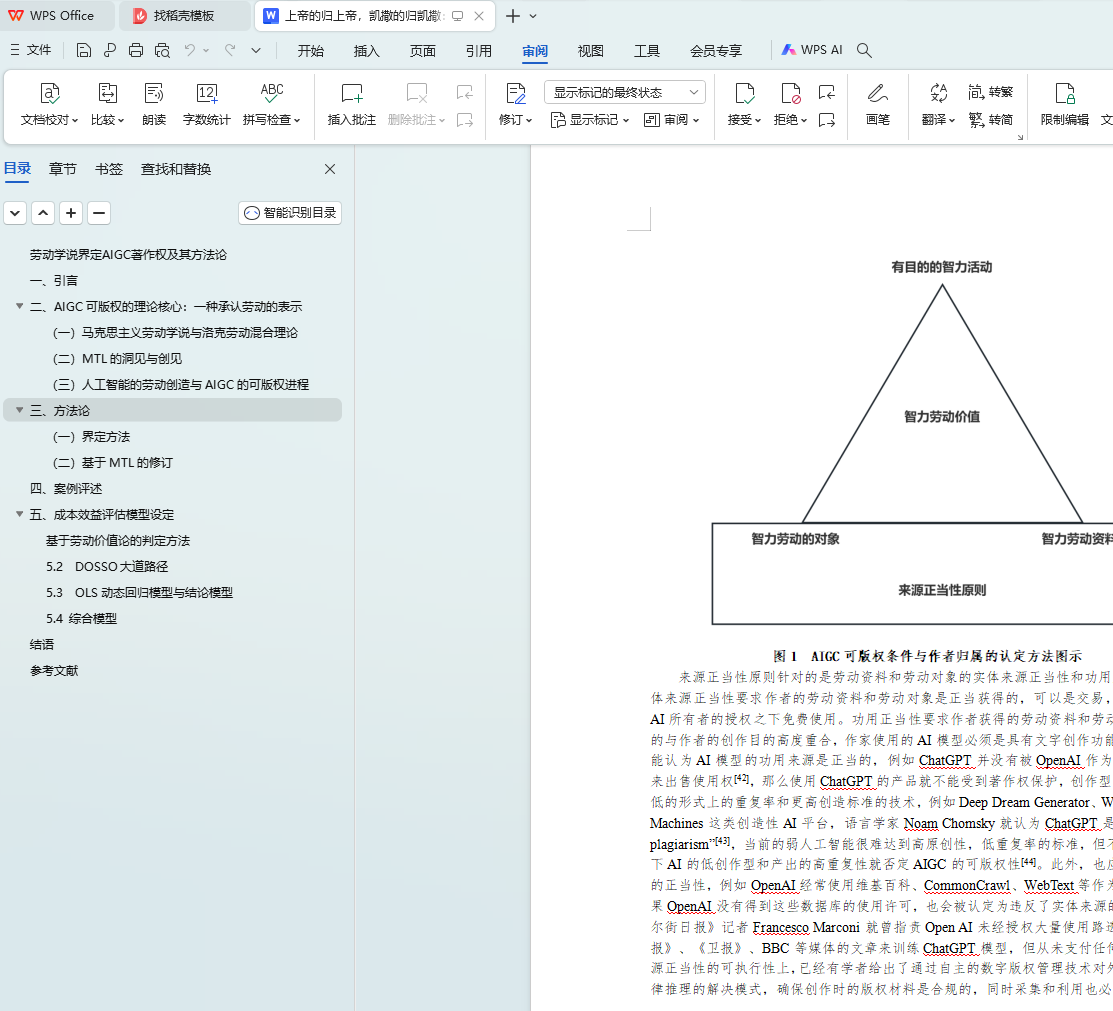
Task: Collapse the 五、成本效益评估模型设定 tree node
Action: (x=20, y=514)
